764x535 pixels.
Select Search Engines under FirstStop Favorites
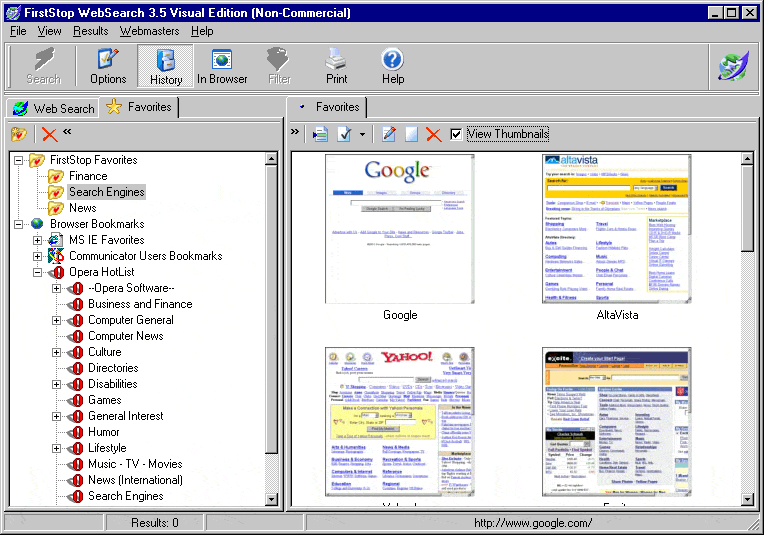[107, 192]
